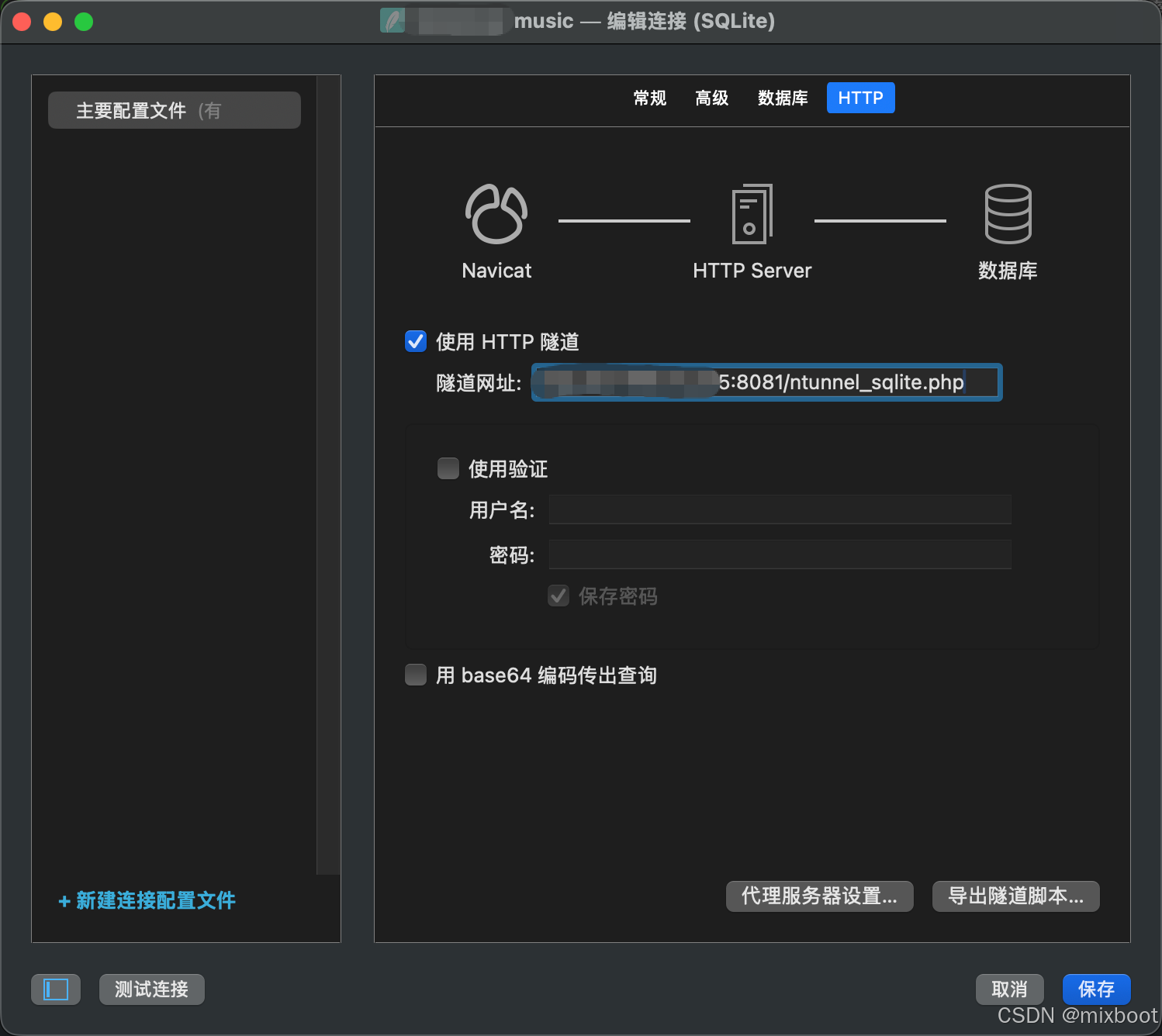This screenshot has height=1036, width=1162.
Task: Click the SQLite feather icon in title bar
Action: (x=393, y=21)
